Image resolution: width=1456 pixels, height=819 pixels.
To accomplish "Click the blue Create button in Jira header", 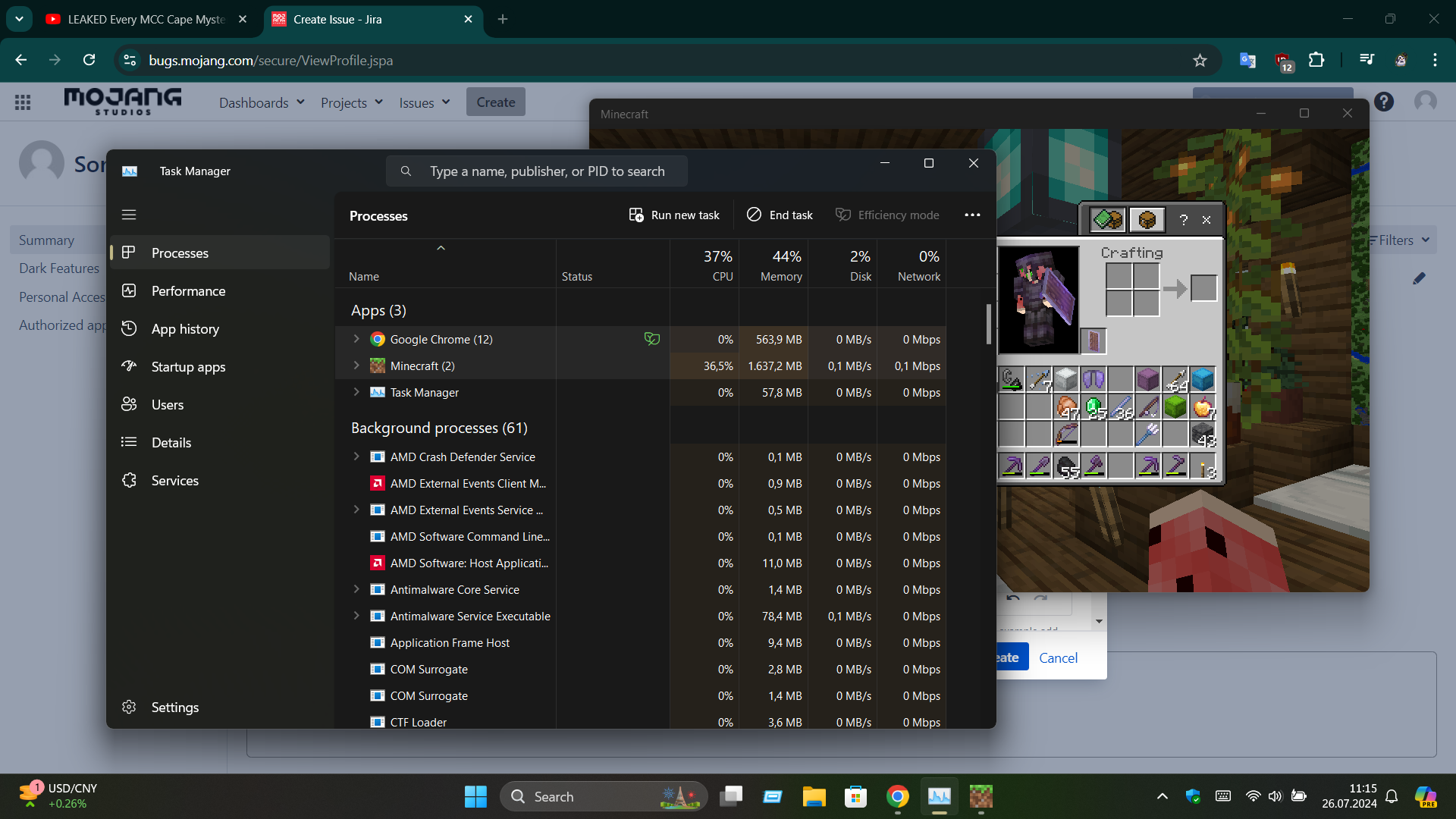I will (495, 102).
